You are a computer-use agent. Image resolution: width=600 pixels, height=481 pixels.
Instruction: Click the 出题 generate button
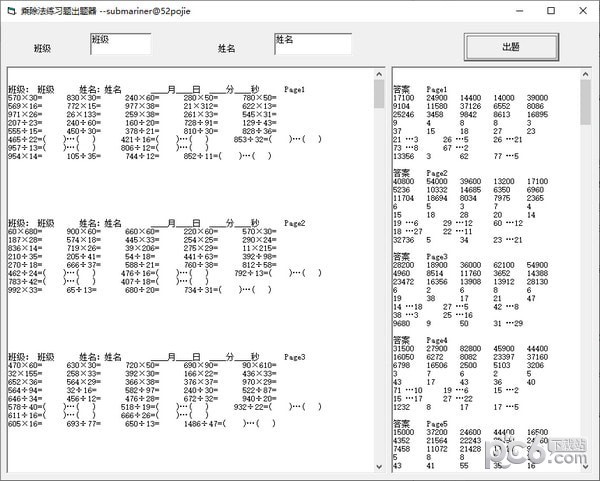511,47
